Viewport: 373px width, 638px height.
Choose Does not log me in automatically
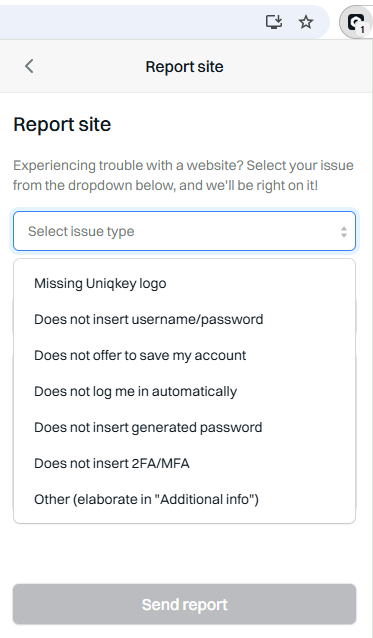[184, 391]
